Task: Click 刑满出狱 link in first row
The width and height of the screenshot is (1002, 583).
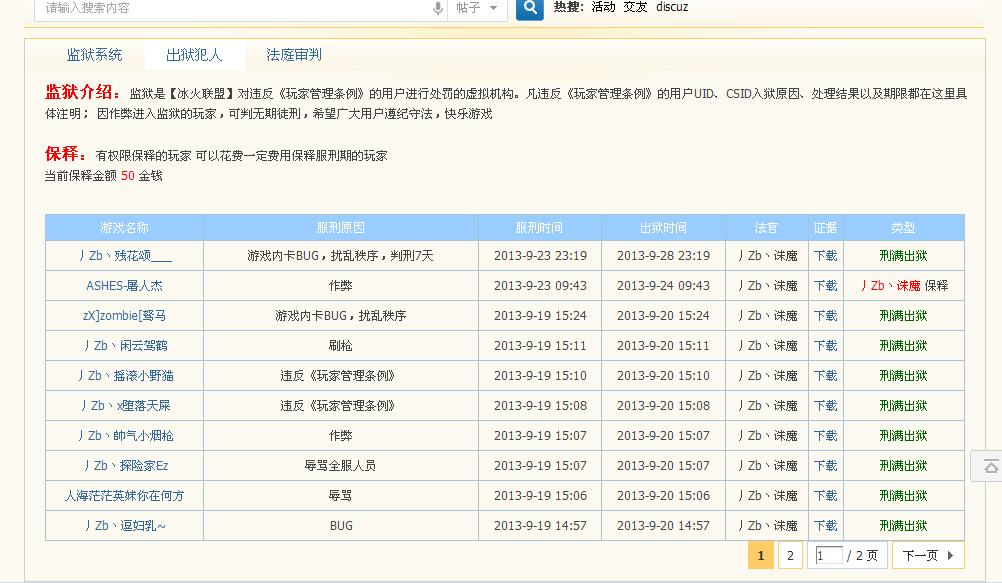Action: click(901, 256)
